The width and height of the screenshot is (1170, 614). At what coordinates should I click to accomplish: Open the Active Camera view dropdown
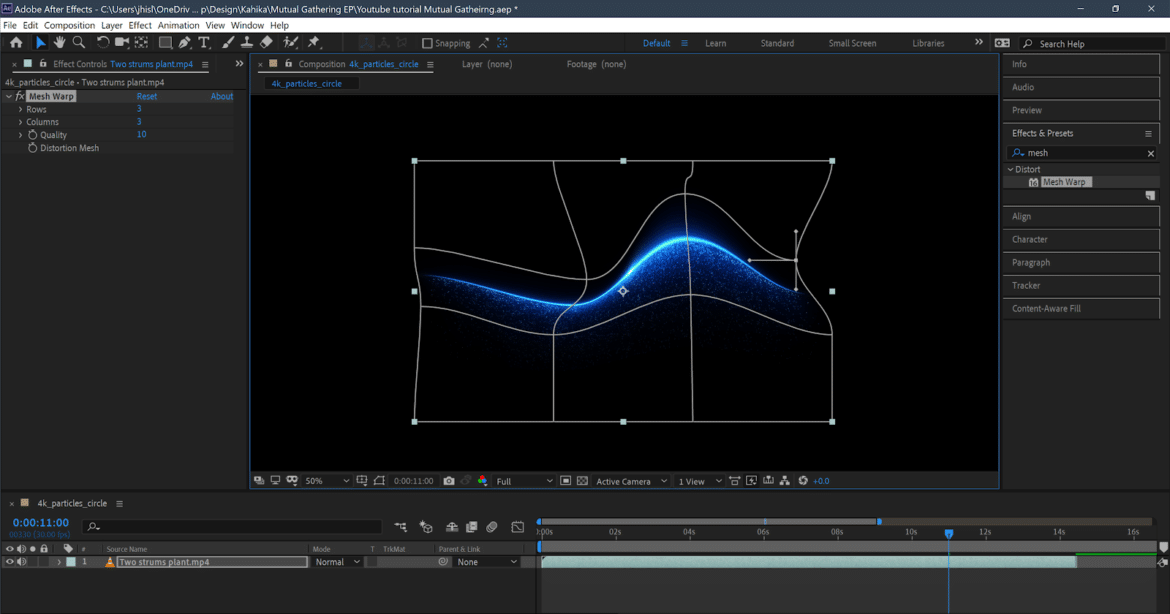[x=629, y=481]
